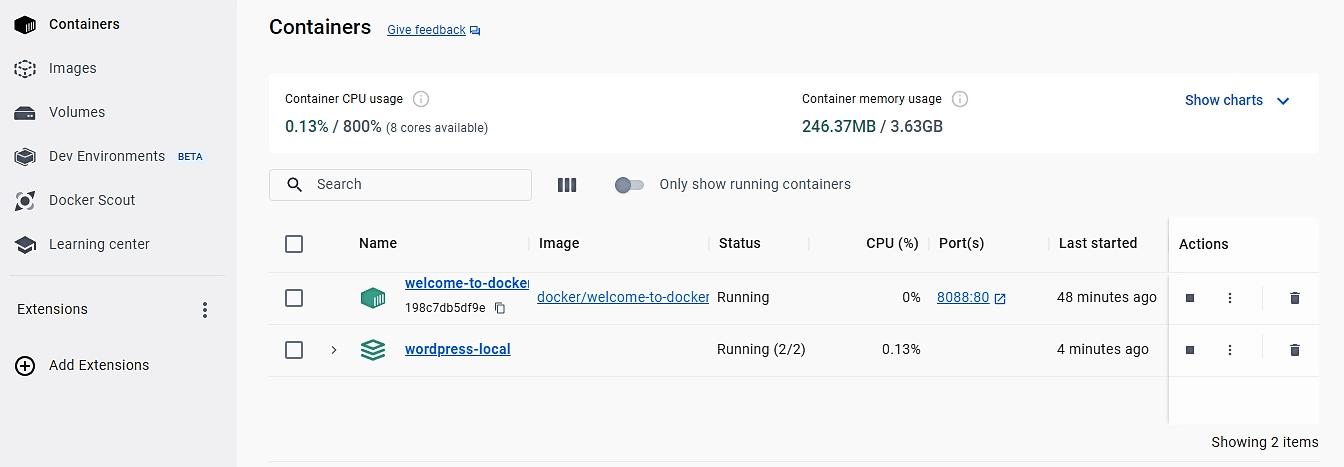
Task: Expand Show charts
Action: 1238,100
